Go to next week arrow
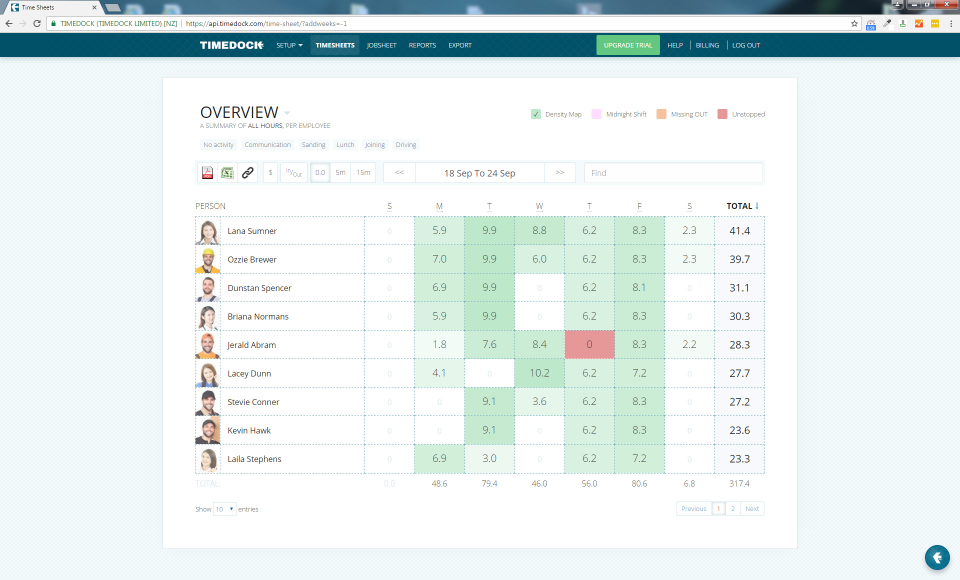The height and width of the screenshot is (580, 960). 560,173
